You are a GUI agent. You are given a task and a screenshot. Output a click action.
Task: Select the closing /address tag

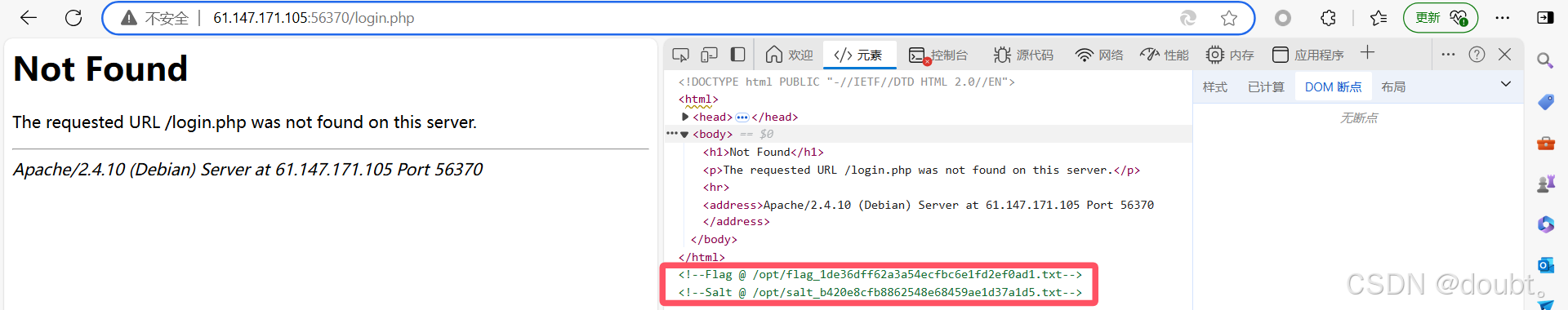[x=736, y=222]
